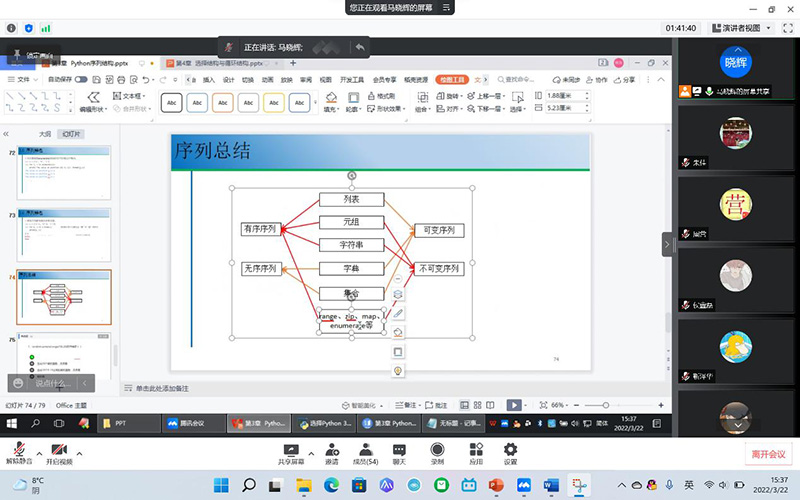Open the Design ribbon tab
Viewport: 800px width, 500px height.
[229, 80]
